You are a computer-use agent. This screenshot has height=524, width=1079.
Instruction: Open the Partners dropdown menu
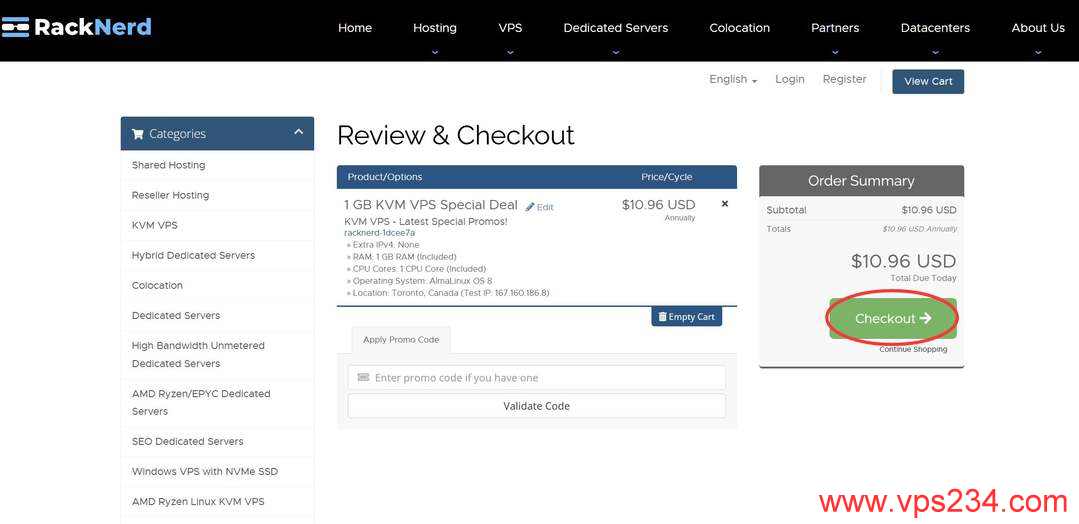tap(835, 28)
